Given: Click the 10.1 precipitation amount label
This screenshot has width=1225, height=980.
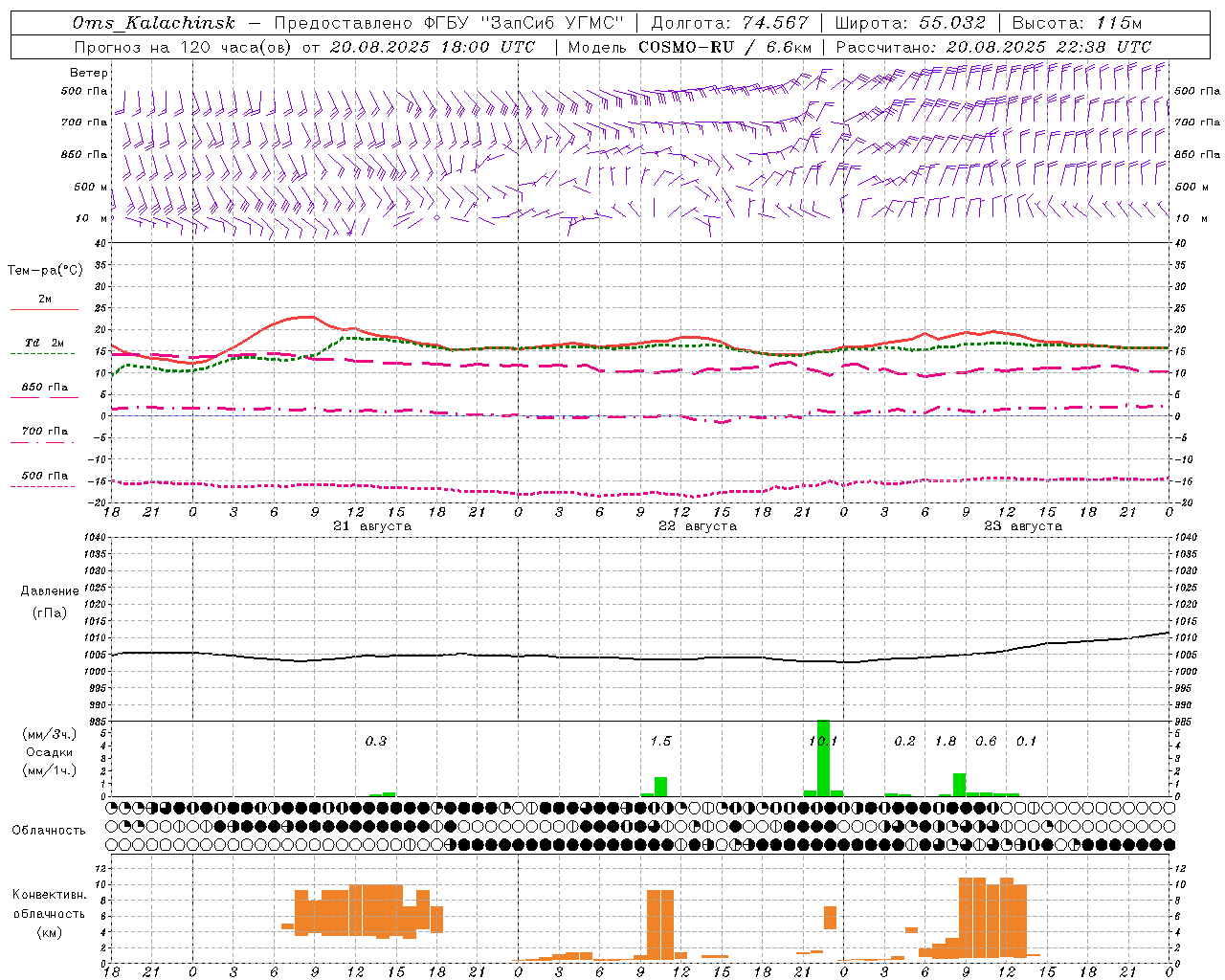Looking at the screenshot, I should (x=822, y=741).
